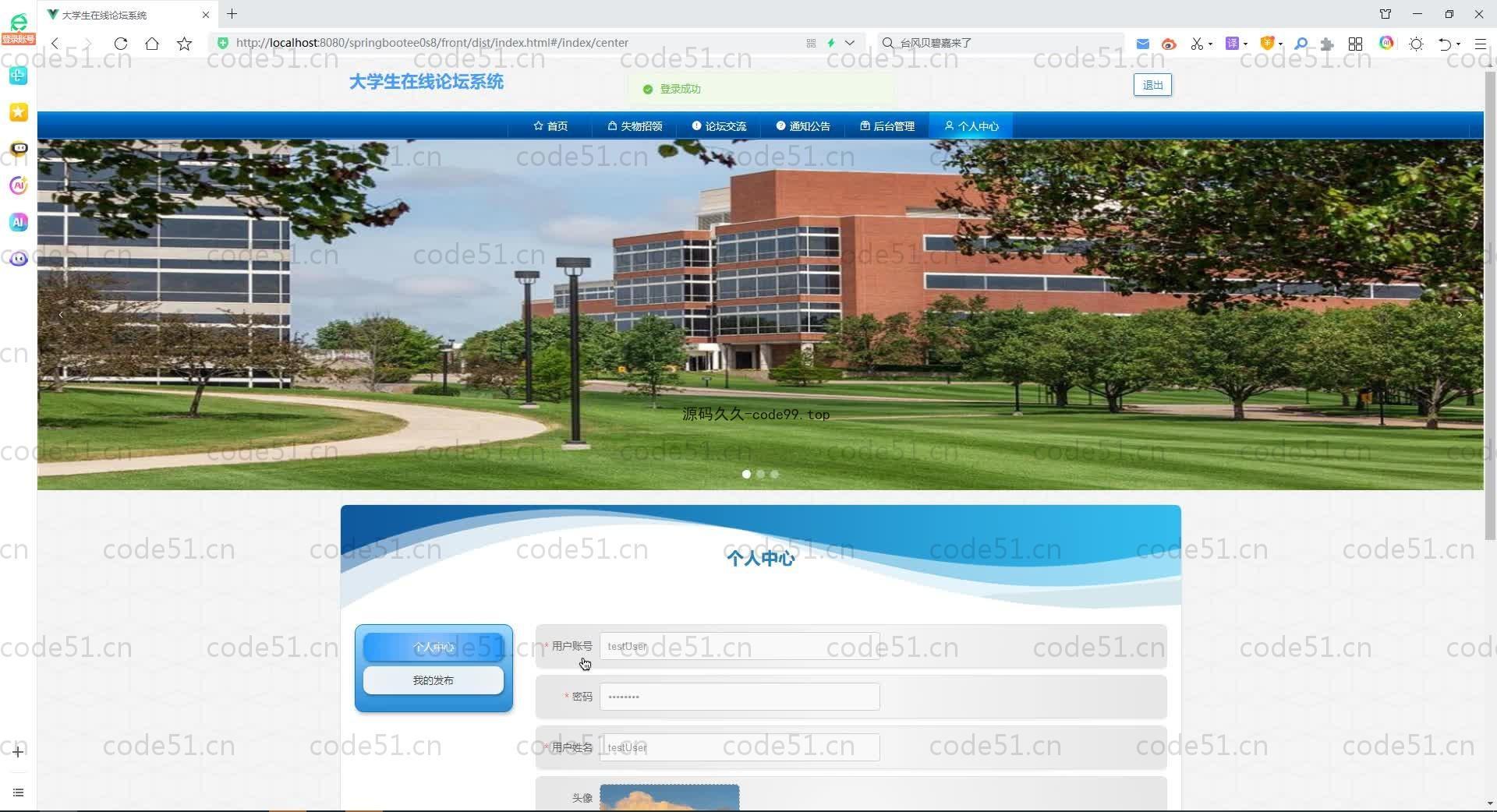Viewport: 1497px width, 812px height.
Task: Click the page vertical scrollbar
Action: [1490, 304]
